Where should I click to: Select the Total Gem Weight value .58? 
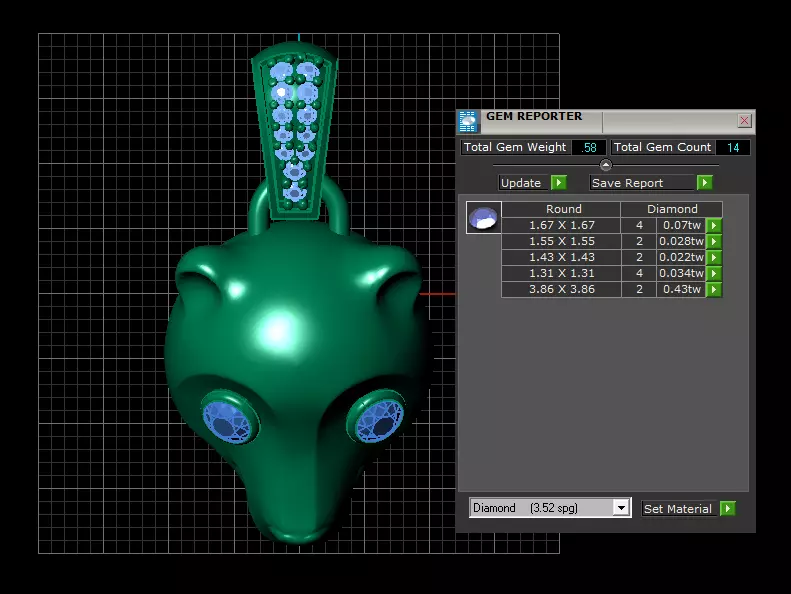pos(589,147)
